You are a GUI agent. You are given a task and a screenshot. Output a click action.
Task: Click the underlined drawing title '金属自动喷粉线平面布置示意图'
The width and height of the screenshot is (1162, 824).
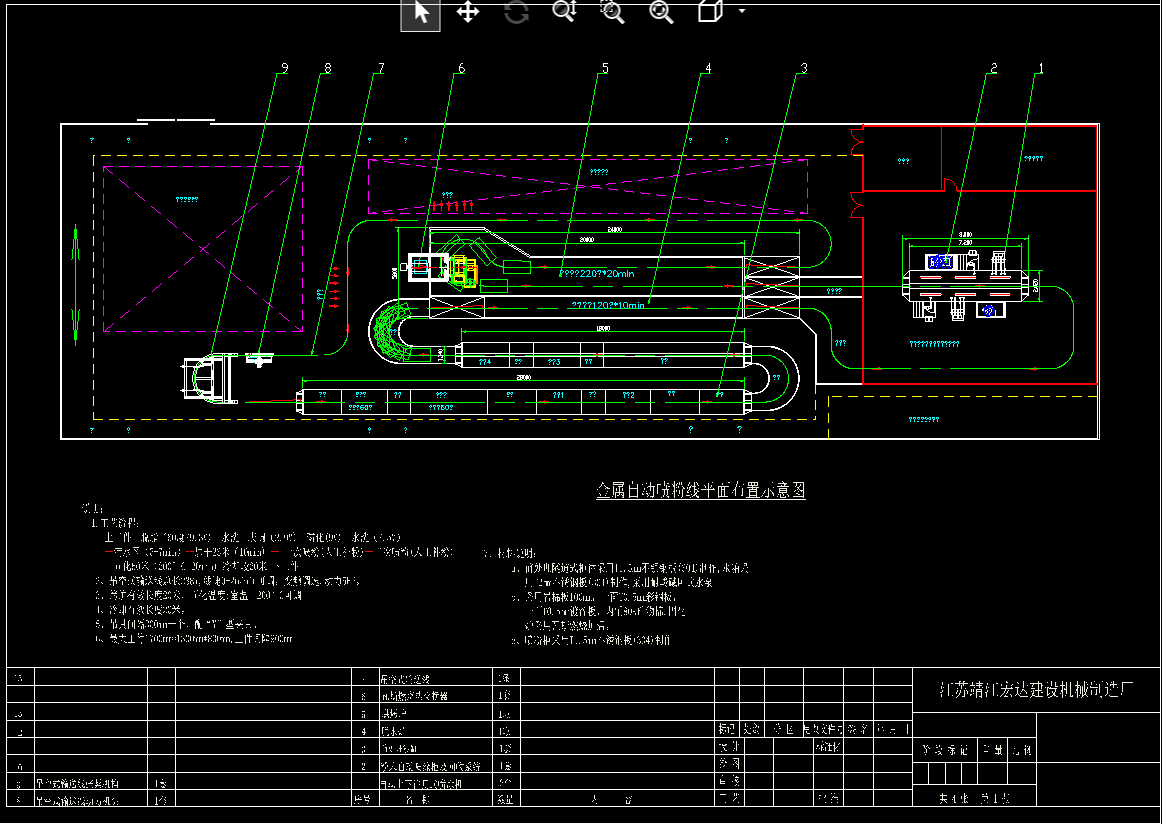click(x=700, y=490)
